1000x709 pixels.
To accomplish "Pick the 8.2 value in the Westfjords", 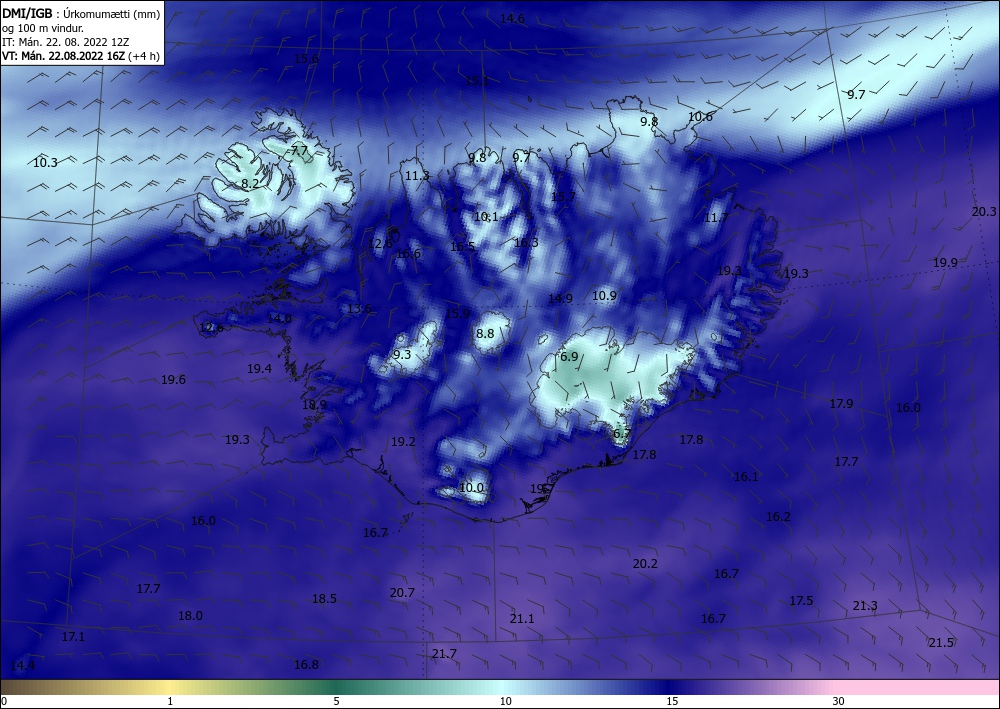I will point(250,183).
